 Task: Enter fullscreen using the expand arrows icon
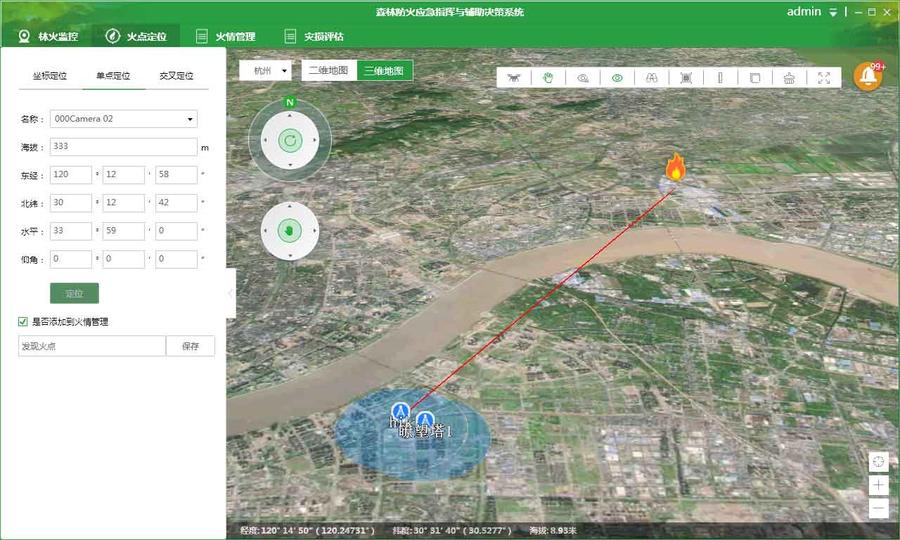[x=824, y=78]
